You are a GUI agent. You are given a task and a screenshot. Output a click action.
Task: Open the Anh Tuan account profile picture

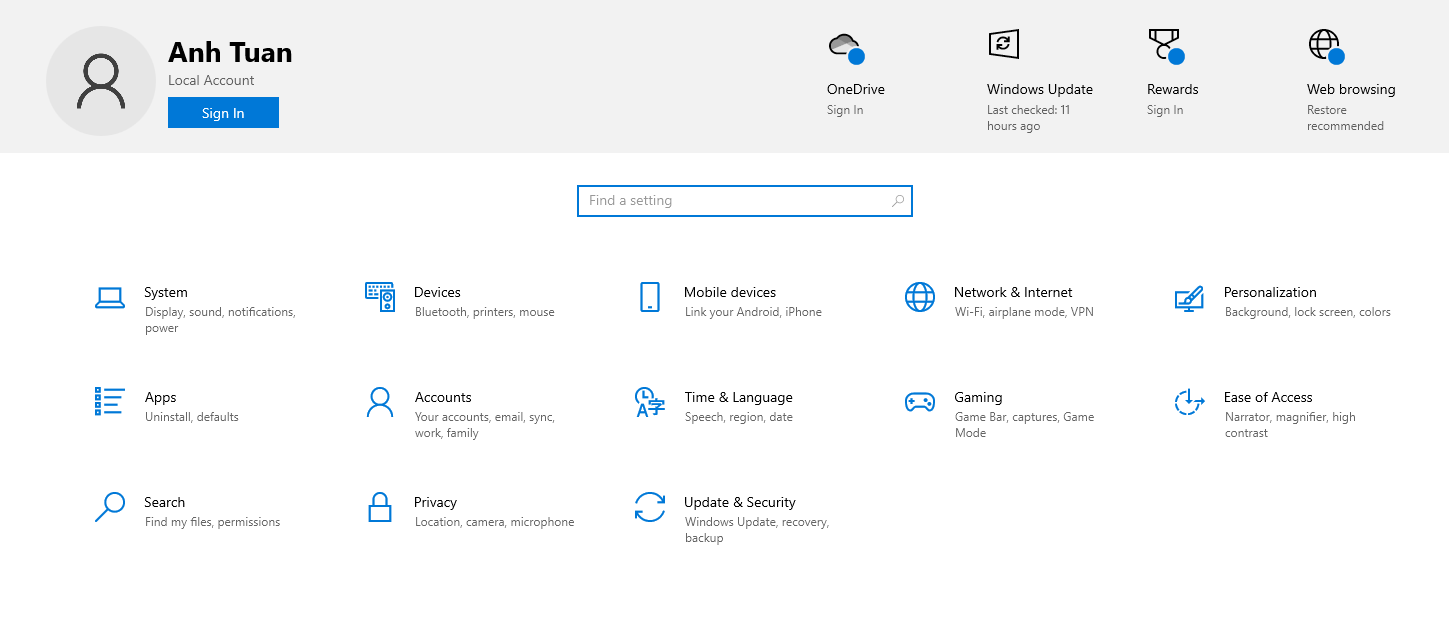pos(100,80)
